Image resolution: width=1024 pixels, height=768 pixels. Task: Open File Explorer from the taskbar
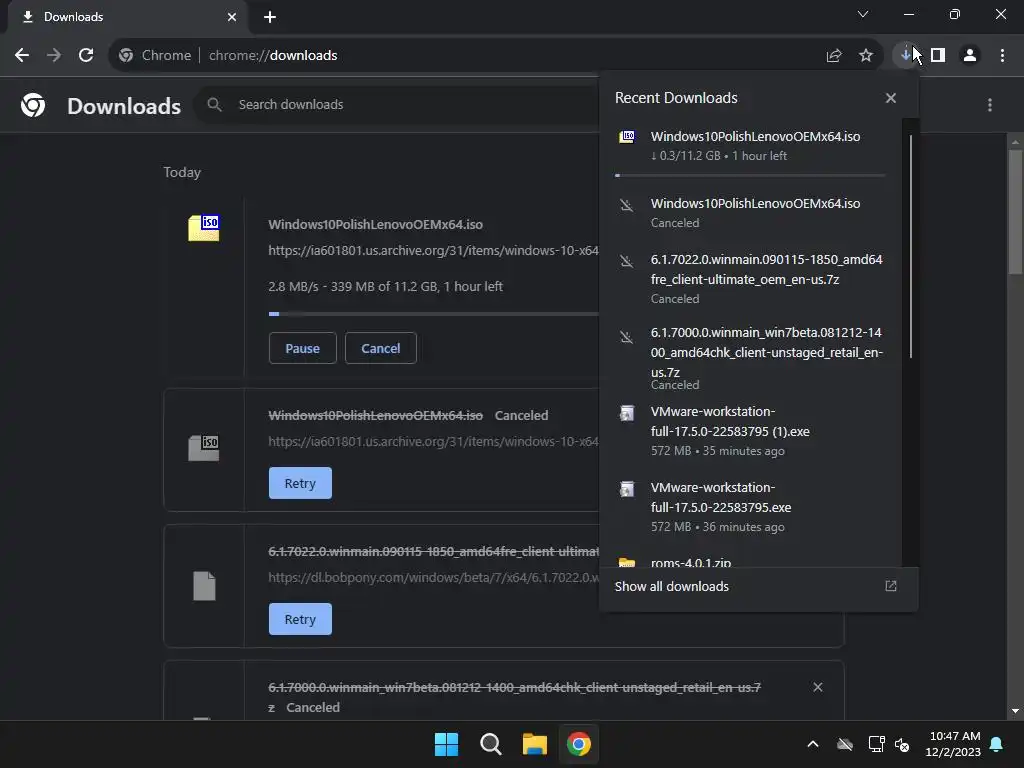click(535, 744)
